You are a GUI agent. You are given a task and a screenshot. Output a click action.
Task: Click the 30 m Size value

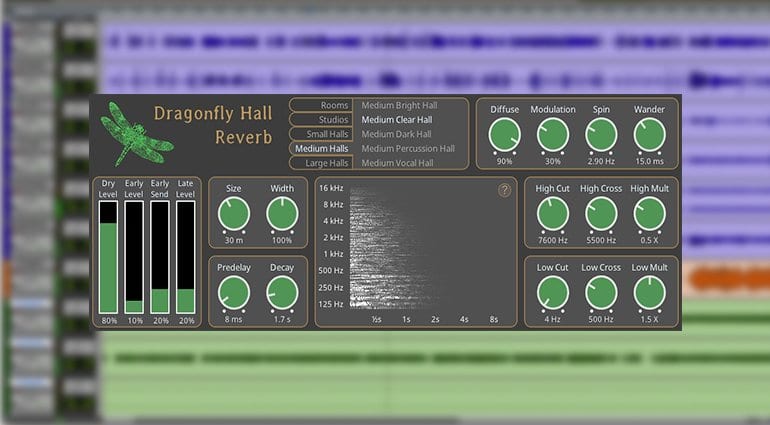pos(234,240)
